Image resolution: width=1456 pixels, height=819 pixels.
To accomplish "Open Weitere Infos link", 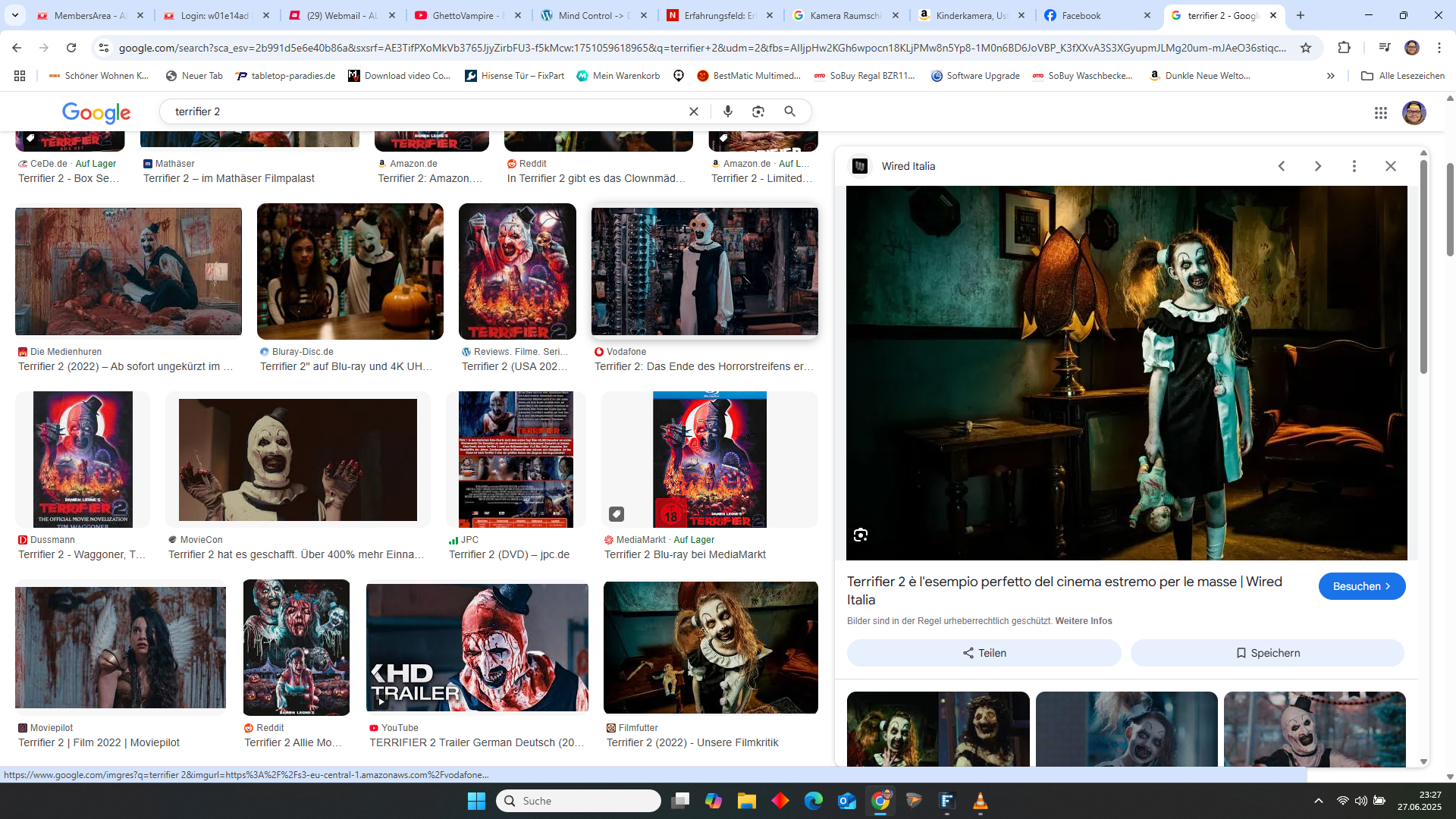I will click(x=1084, y=621).
